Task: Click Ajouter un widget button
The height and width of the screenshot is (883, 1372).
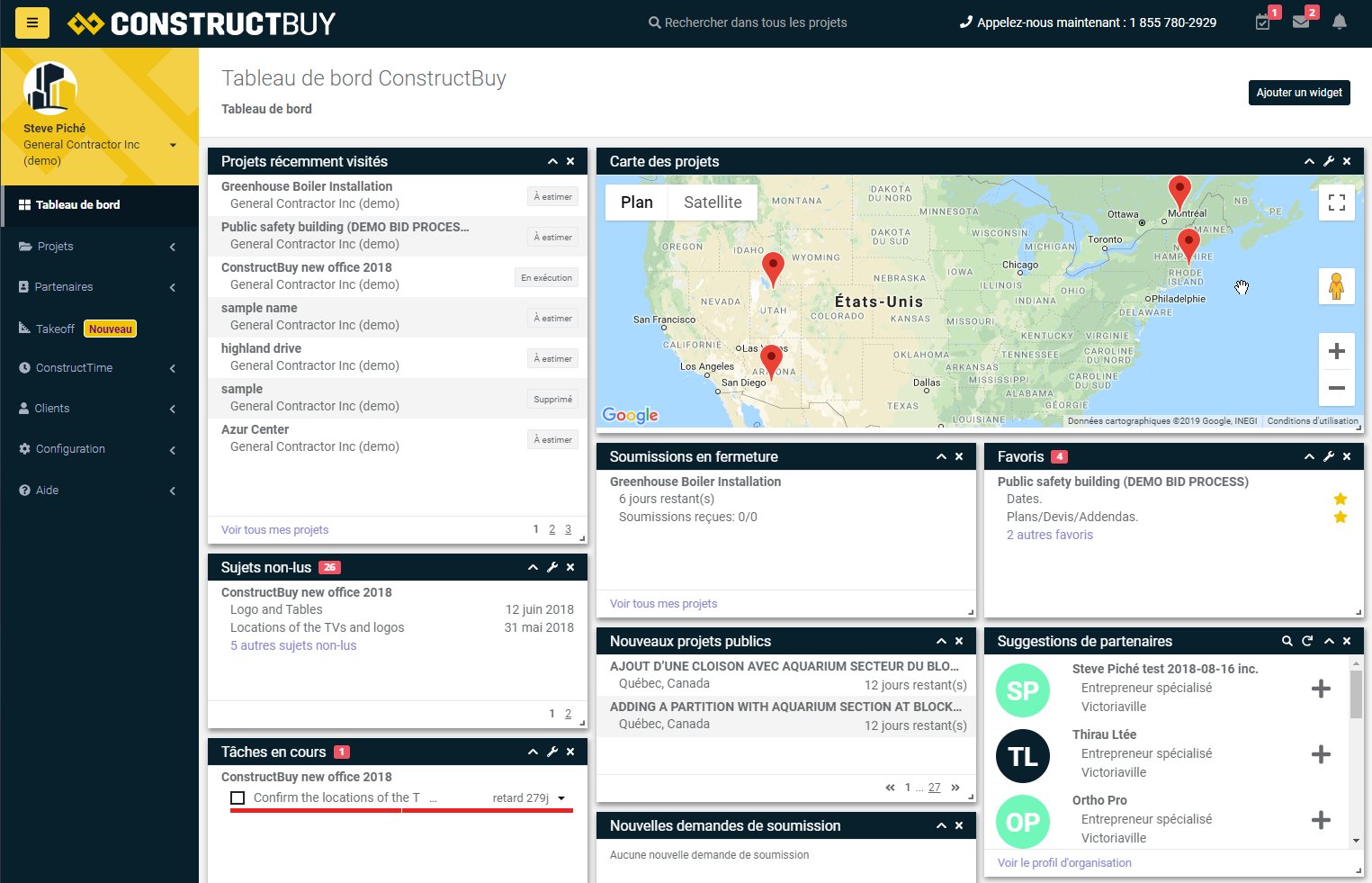Action: (1299, 93)
